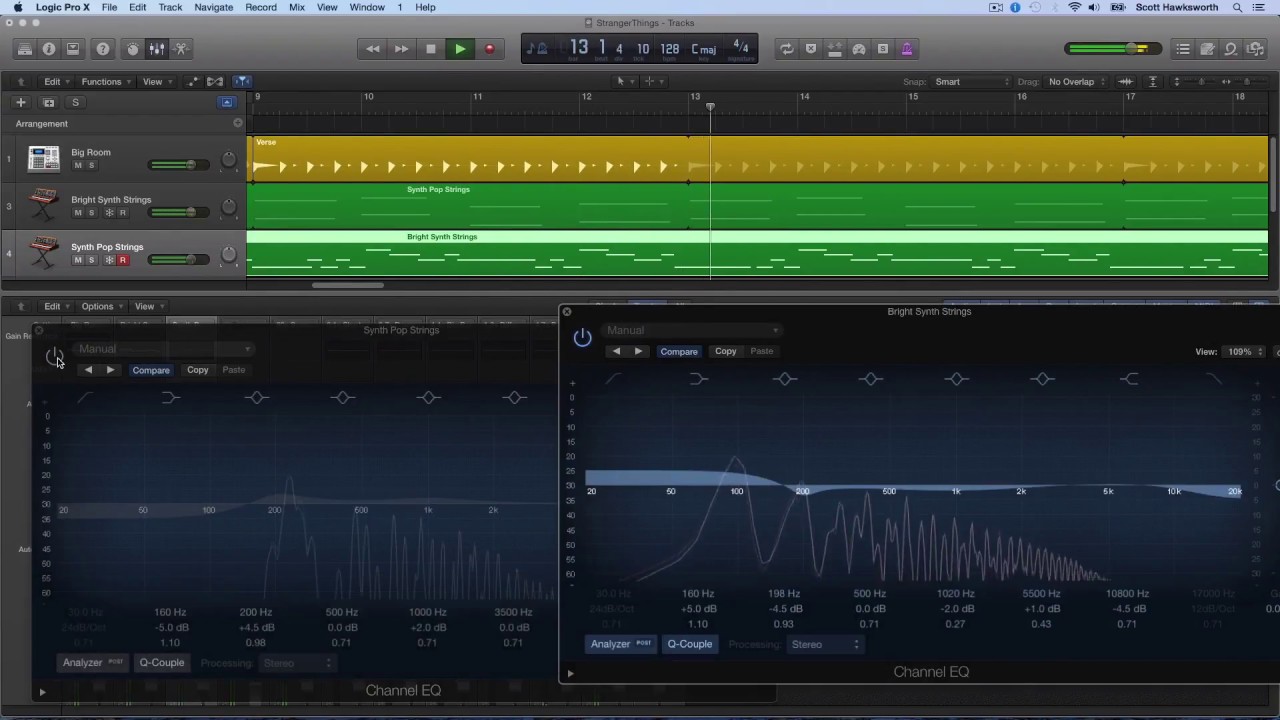Image resolution: width=1280 pixels, height=720 pixels.
Task: Click Q-Couple in Synth Pop Strings EQ
Action: tap(162, 663)
